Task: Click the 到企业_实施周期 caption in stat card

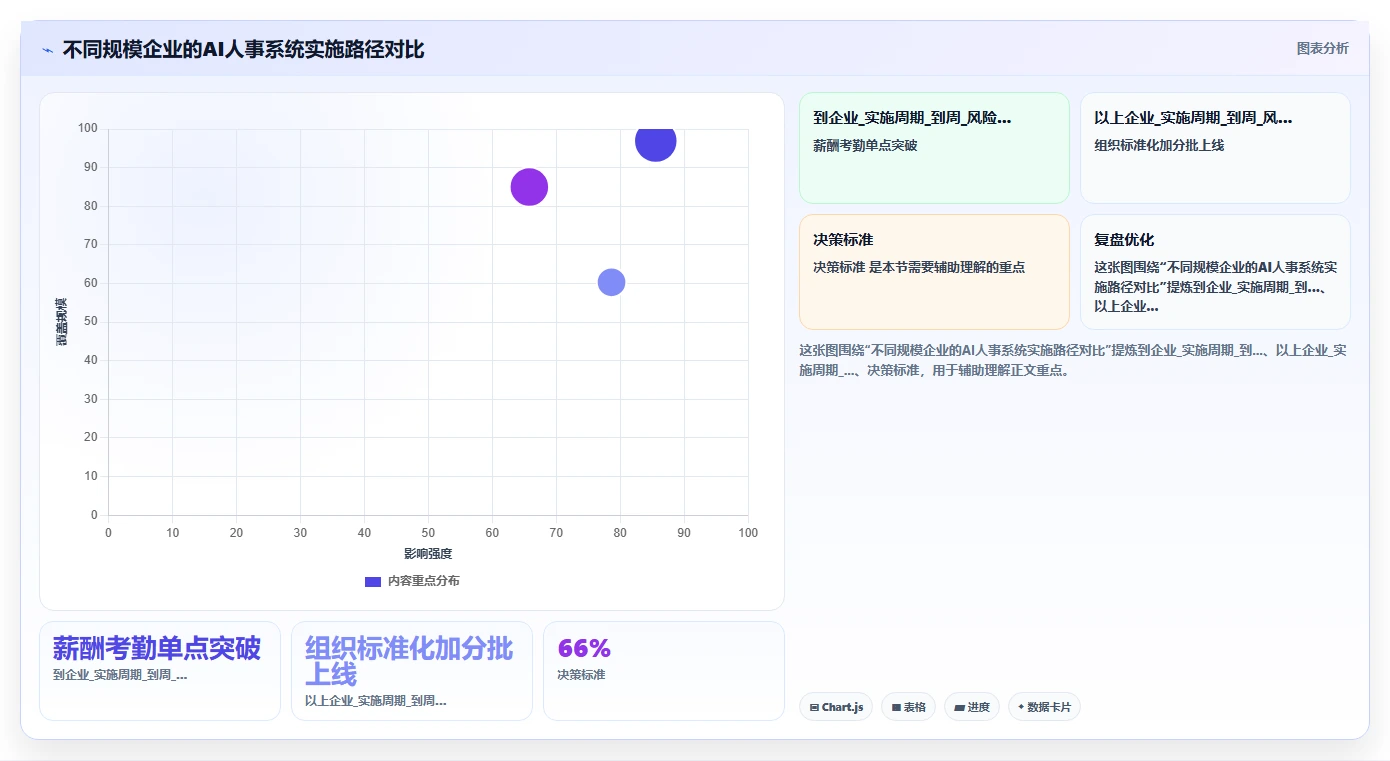Action: [120, 675]
